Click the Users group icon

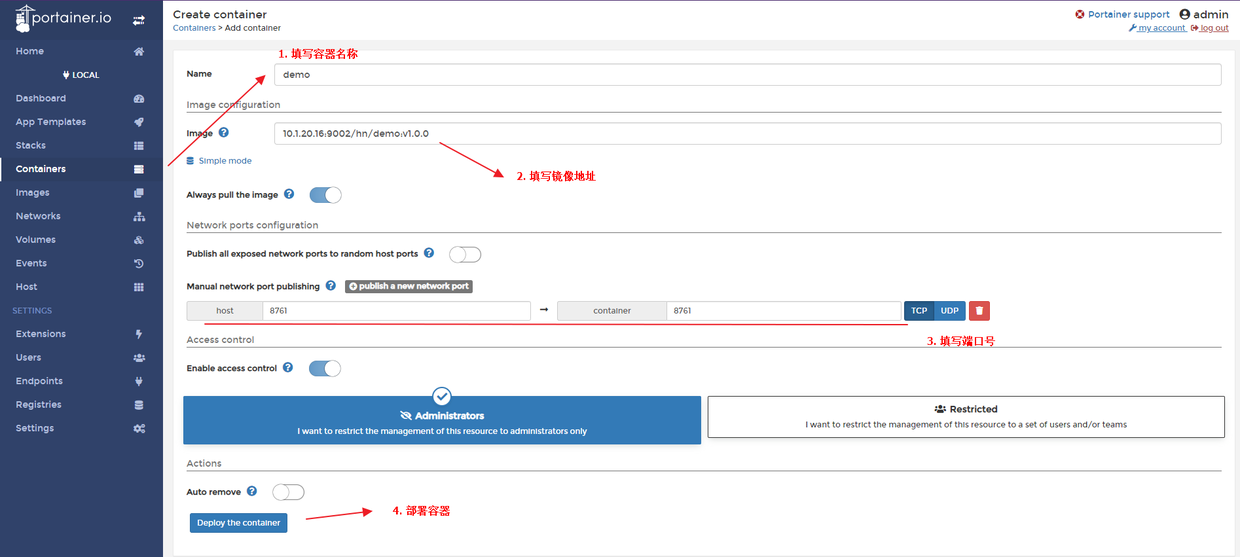coord(139,357)
